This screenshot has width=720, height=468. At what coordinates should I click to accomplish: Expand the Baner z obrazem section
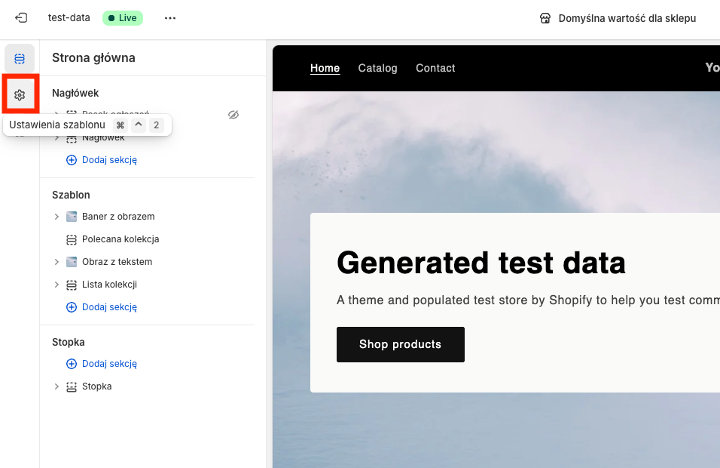[57, 217]
